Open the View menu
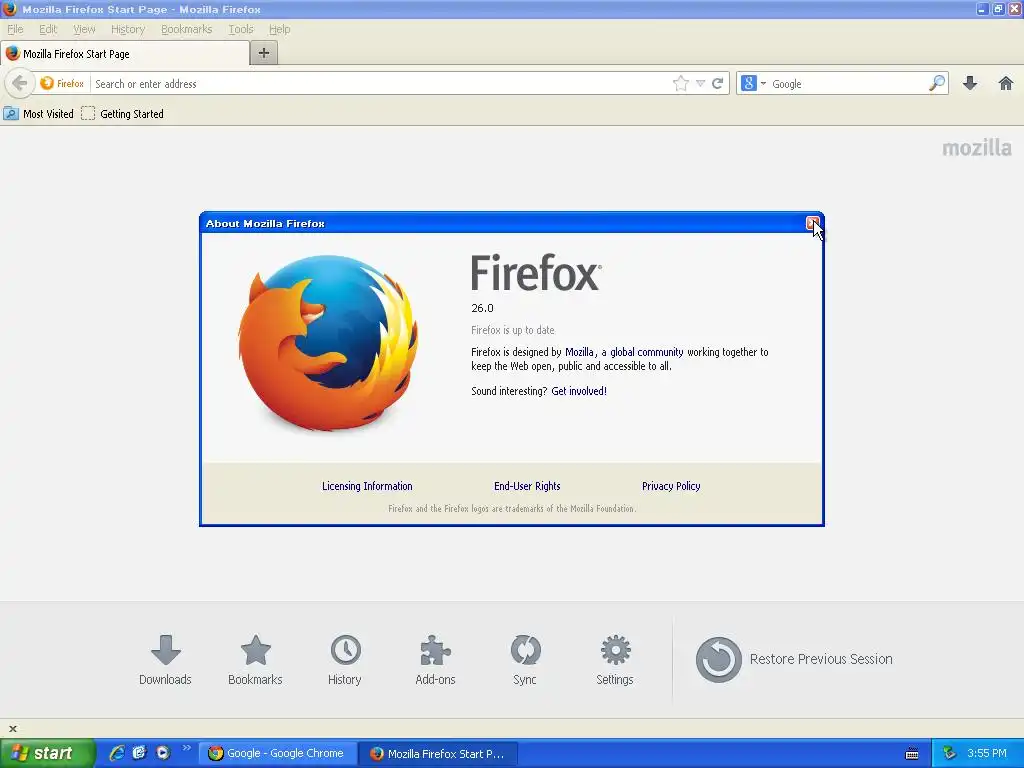1024x768 pixels. [x=84, y=29]
